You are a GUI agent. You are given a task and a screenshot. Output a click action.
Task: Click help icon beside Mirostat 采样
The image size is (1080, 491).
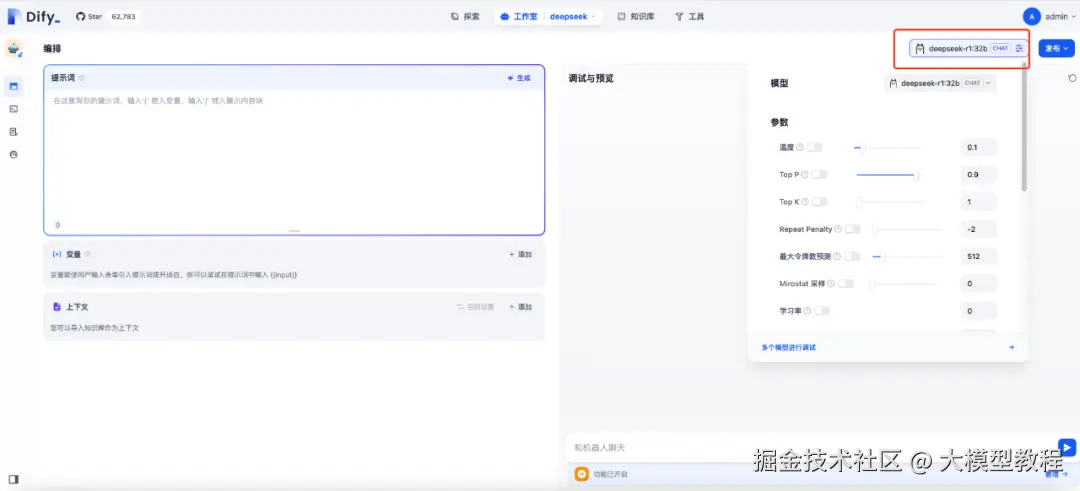pyautogui.click(x=831, y=283)
